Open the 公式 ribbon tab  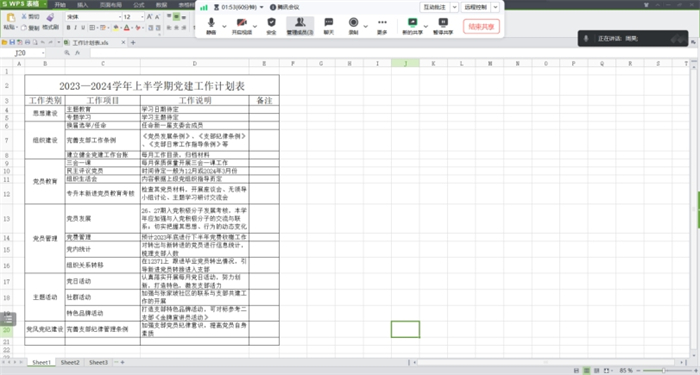[x=138, y=5]
